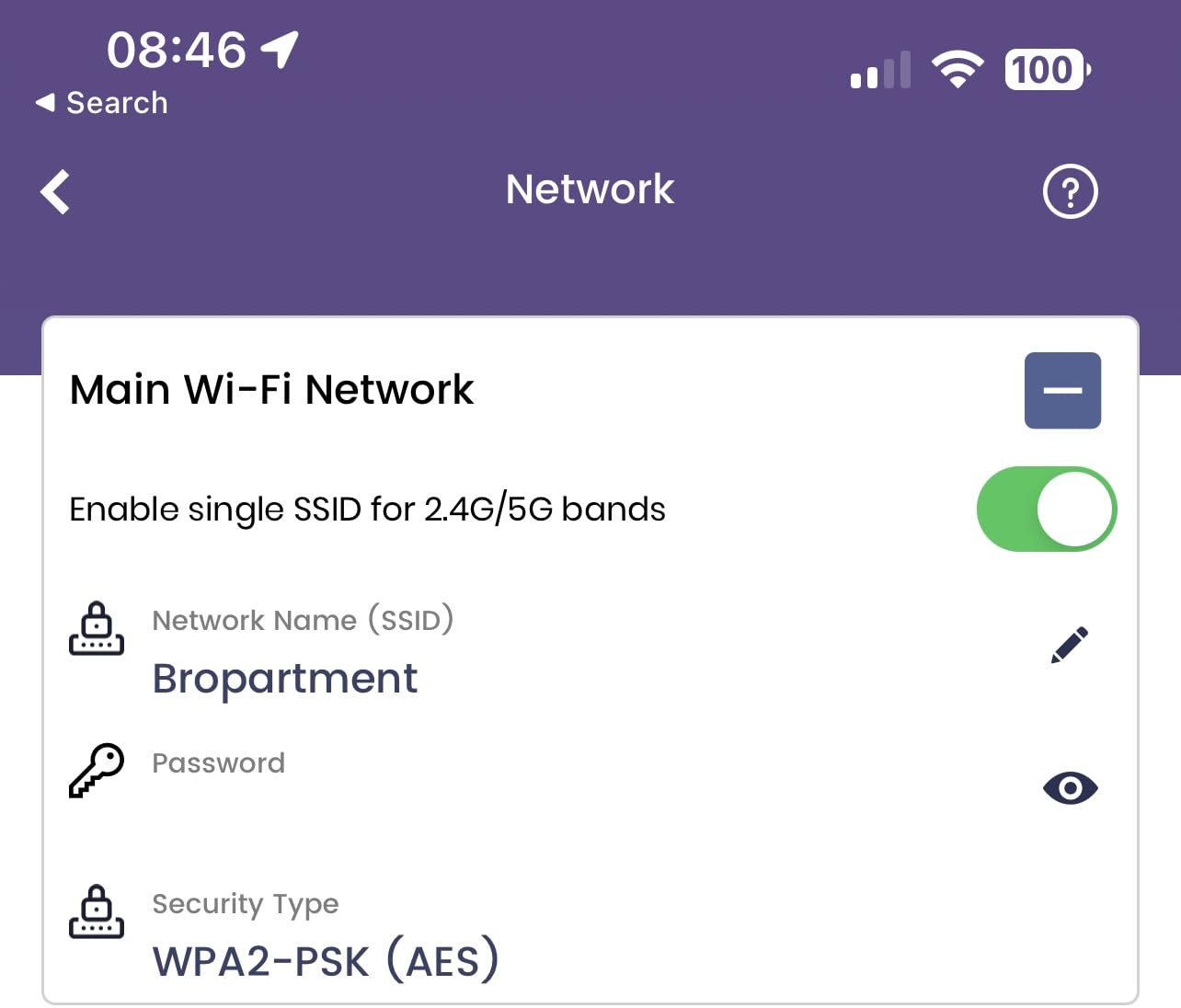Disable single SSID for 2.4G/5G bands
Image resolution: width=1181 pixels, height=1008 pixels.
pyautogui.click(x=1046, y=509)
